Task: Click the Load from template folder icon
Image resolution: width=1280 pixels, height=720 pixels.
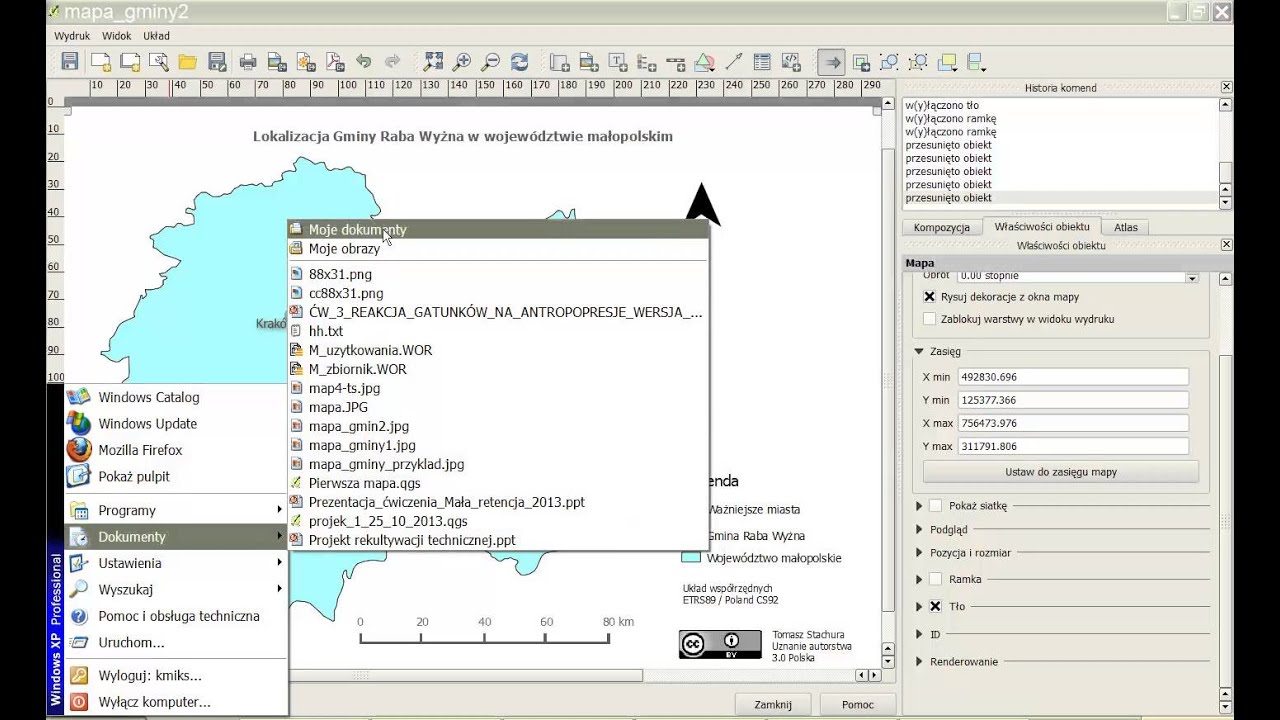Action: tap(187, 62)
